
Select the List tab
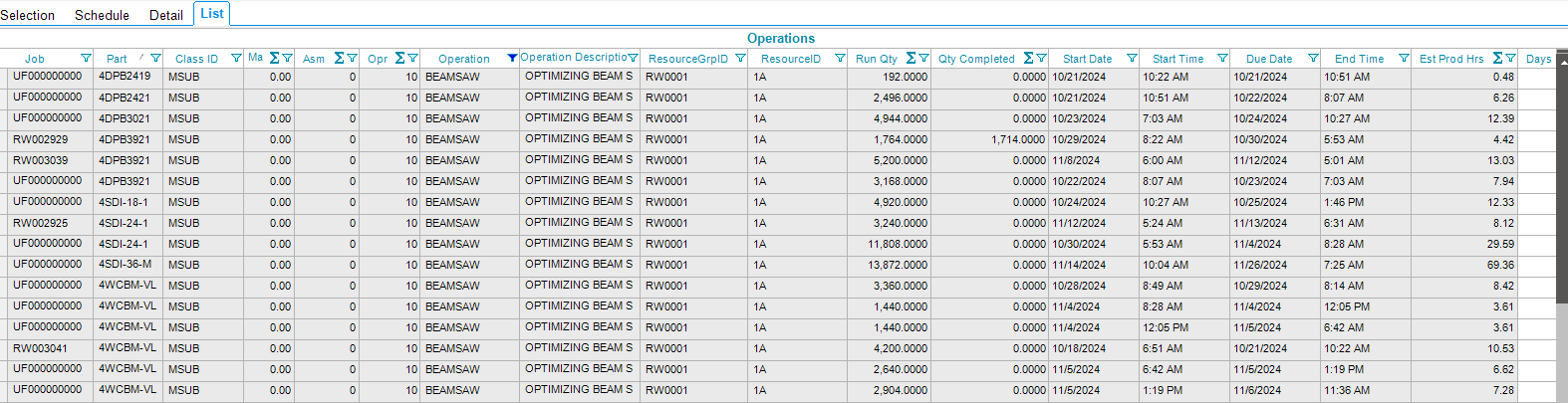point(212,13)
